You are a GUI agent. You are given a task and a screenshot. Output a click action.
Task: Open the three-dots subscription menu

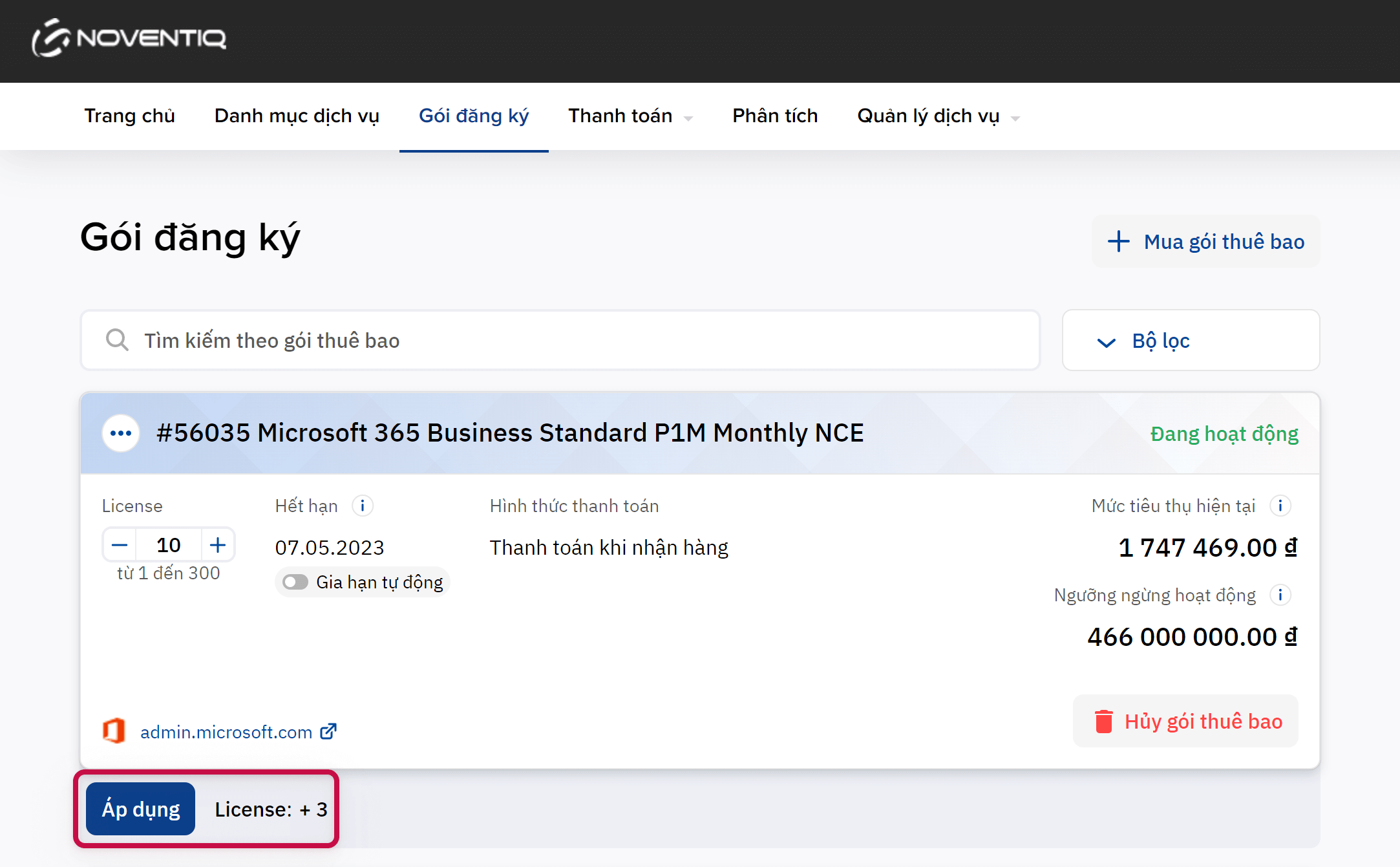pos(121,433)
